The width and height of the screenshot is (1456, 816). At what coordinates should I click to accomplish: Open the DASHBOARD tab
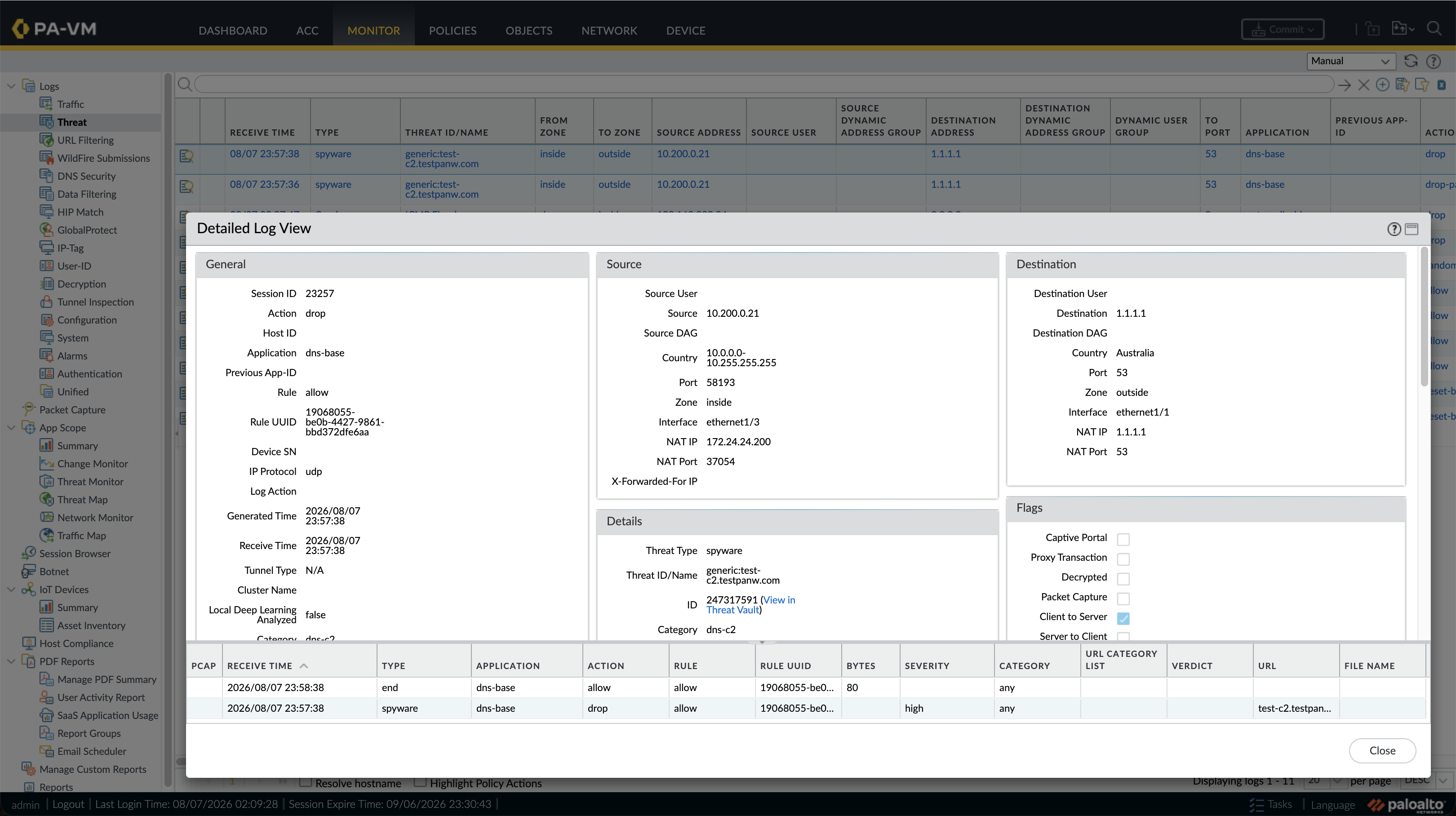coord(233,31)
